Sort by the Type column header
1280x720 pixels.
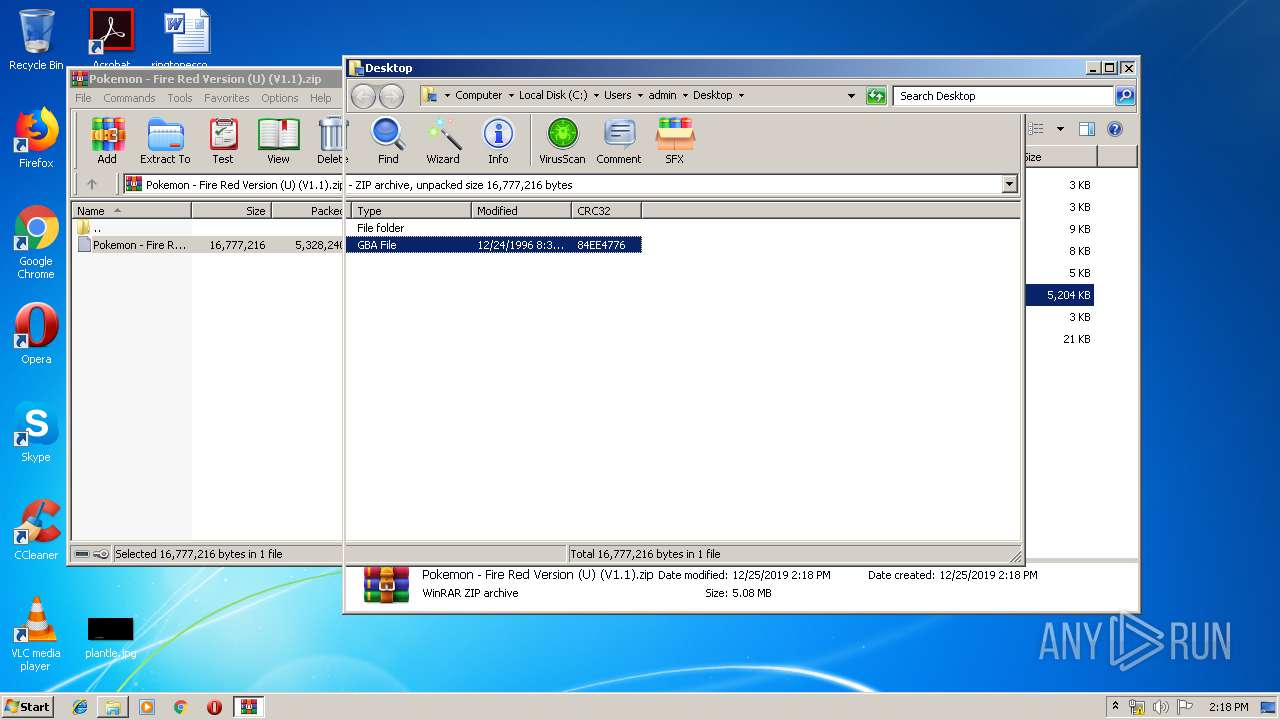[x=410, y=211]
